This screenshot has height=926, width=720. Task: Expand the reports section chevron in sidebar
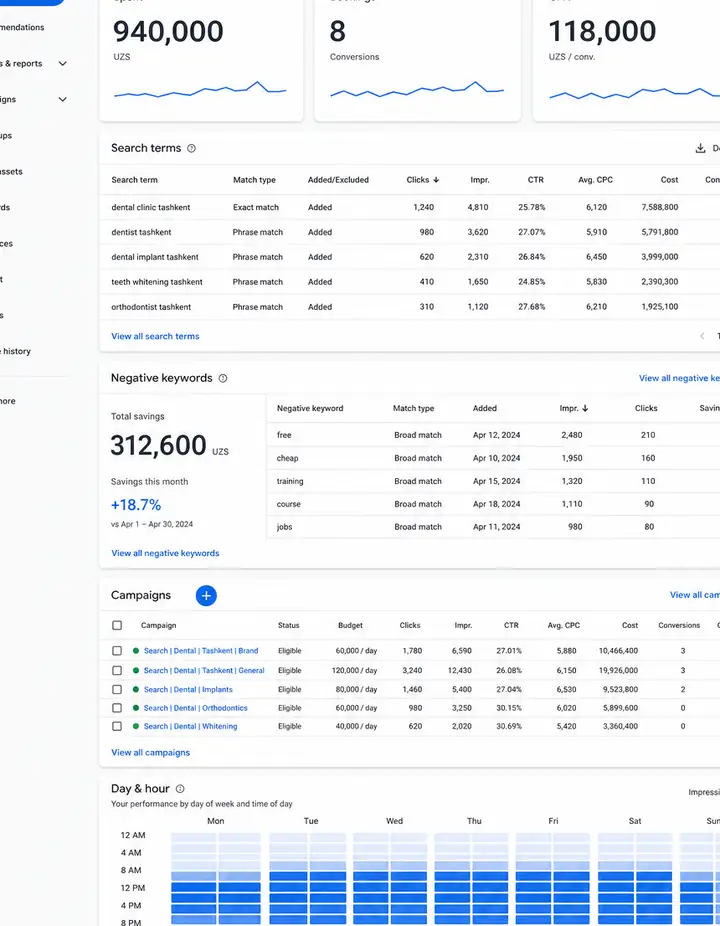click(x=63, y=63)
